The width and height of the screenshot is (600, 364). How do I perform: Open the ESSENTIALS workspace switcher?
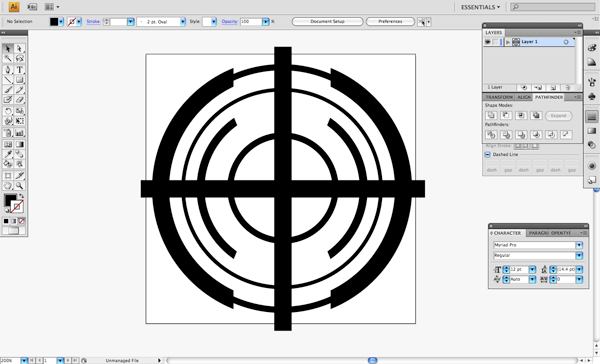click(x=480, y=7)
